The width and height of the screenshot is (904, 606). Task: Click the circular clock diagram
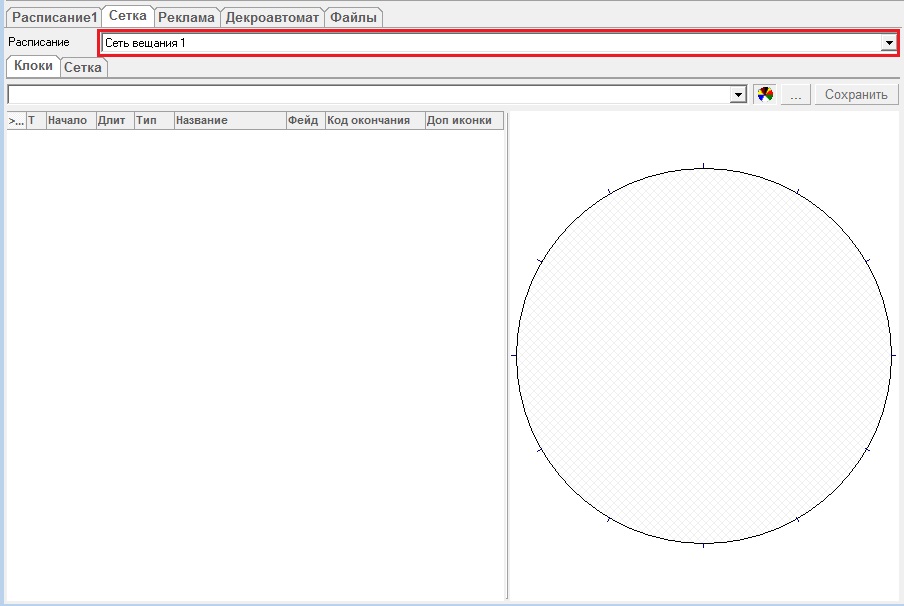703,356
